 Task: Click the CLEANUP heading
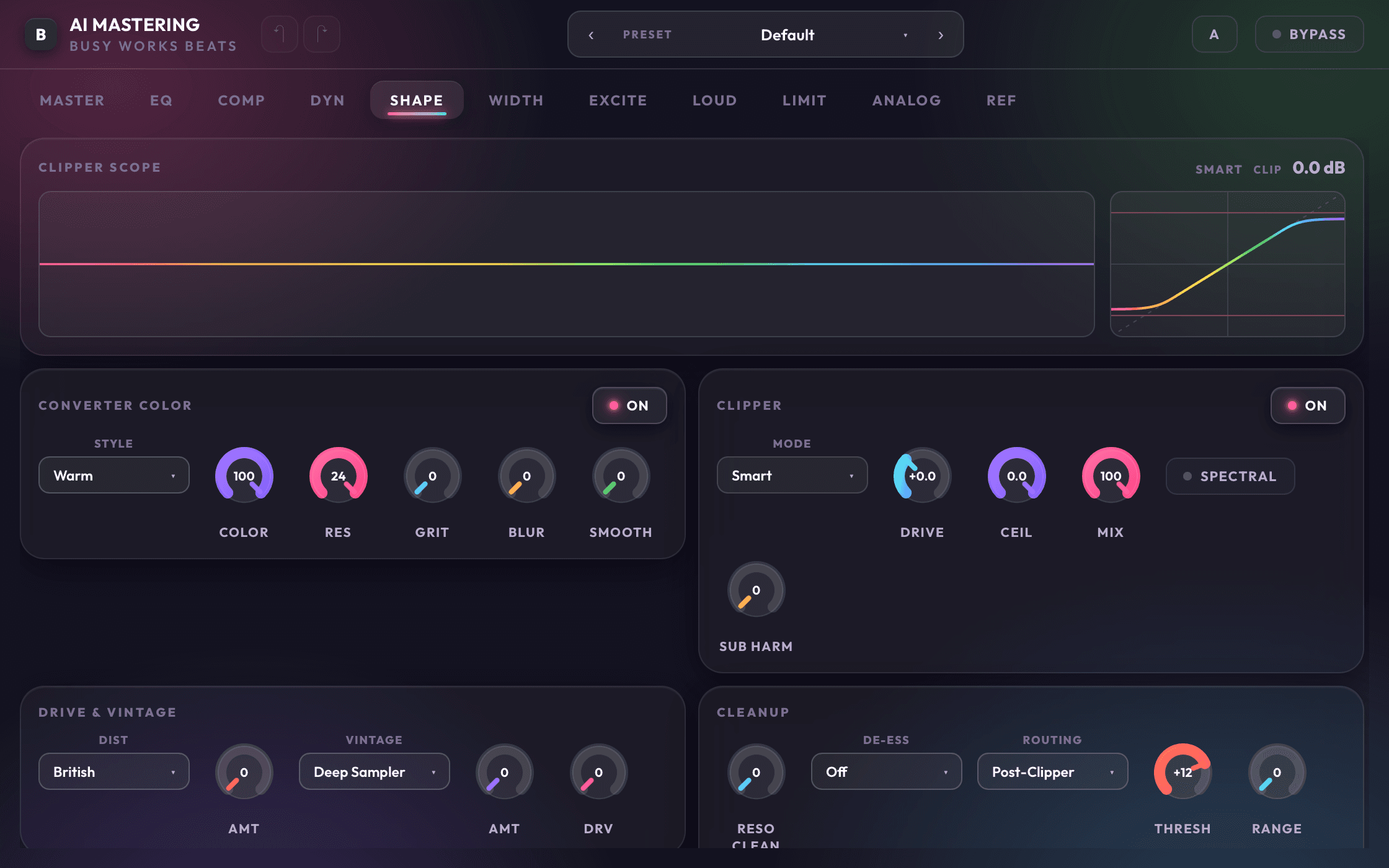click(x=753, y=712)
